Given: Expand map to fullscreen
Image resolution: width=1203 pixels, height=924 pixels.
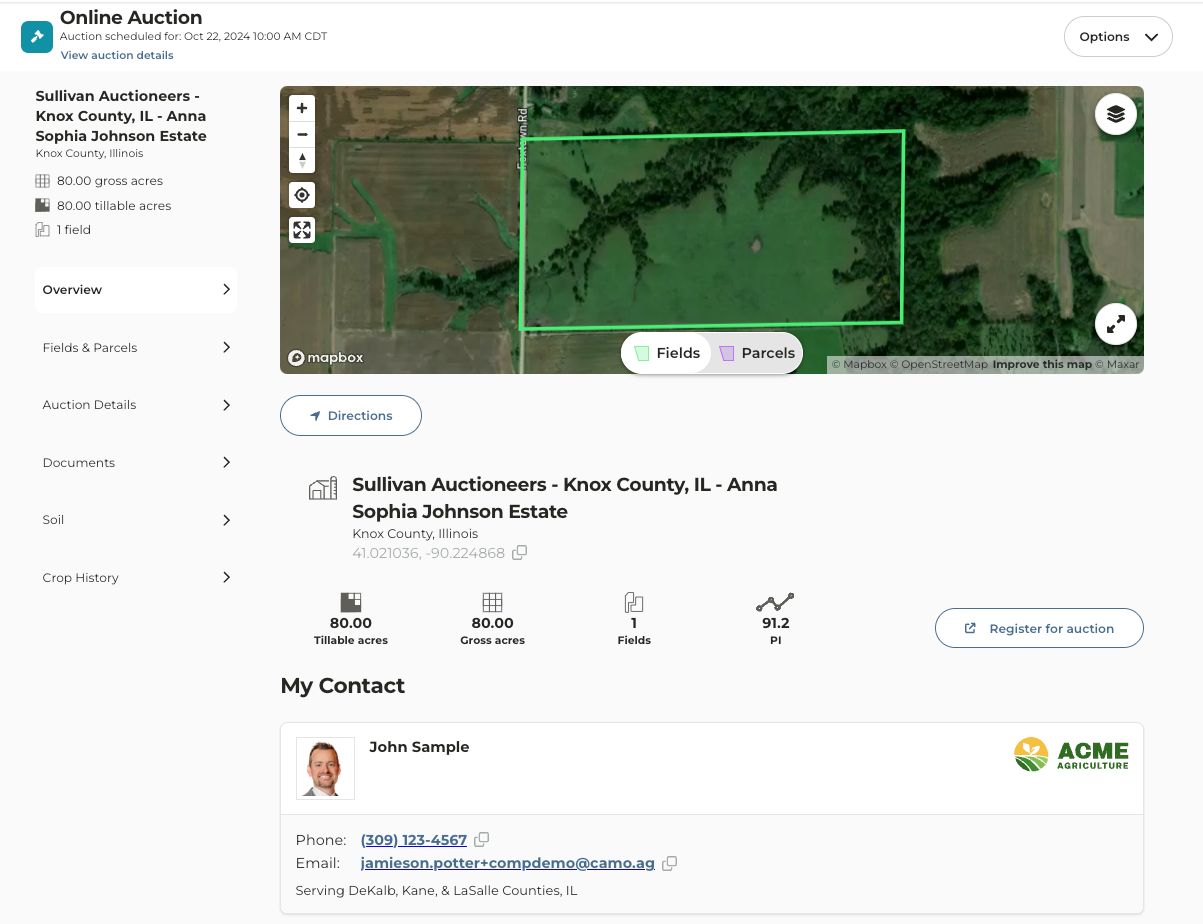Looking at the screenshot, I should 1116,324.
